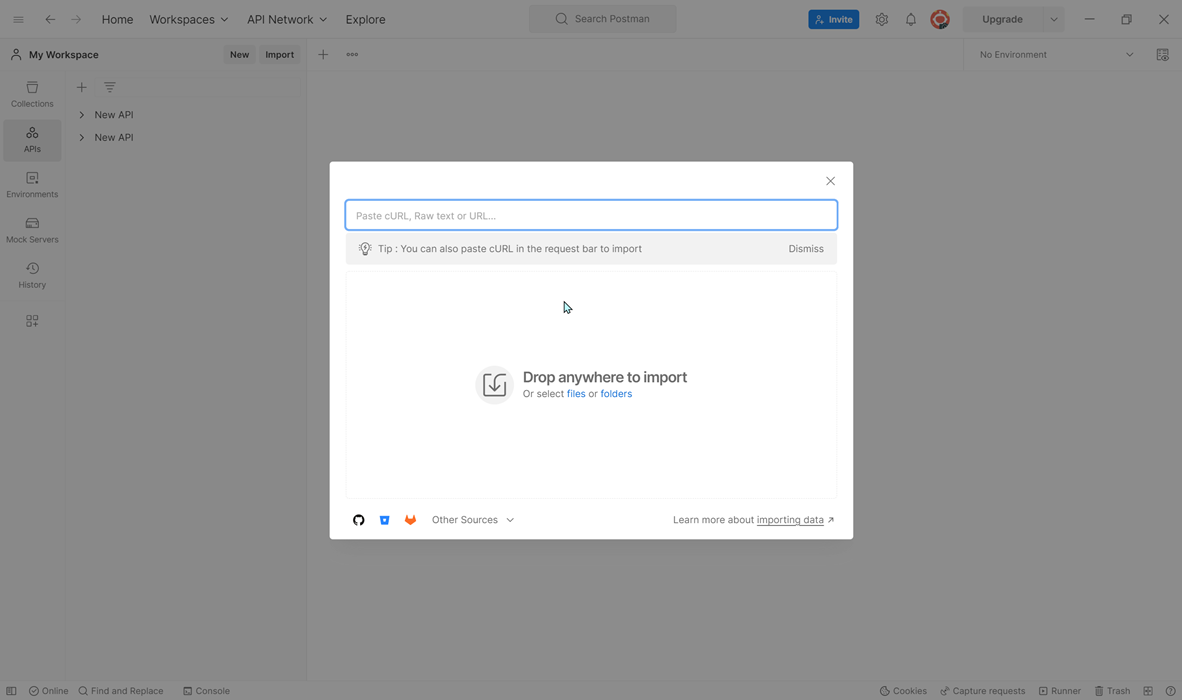Click the two-pane layout icon
1182x700 pixels.
[x=1148, y=691]
